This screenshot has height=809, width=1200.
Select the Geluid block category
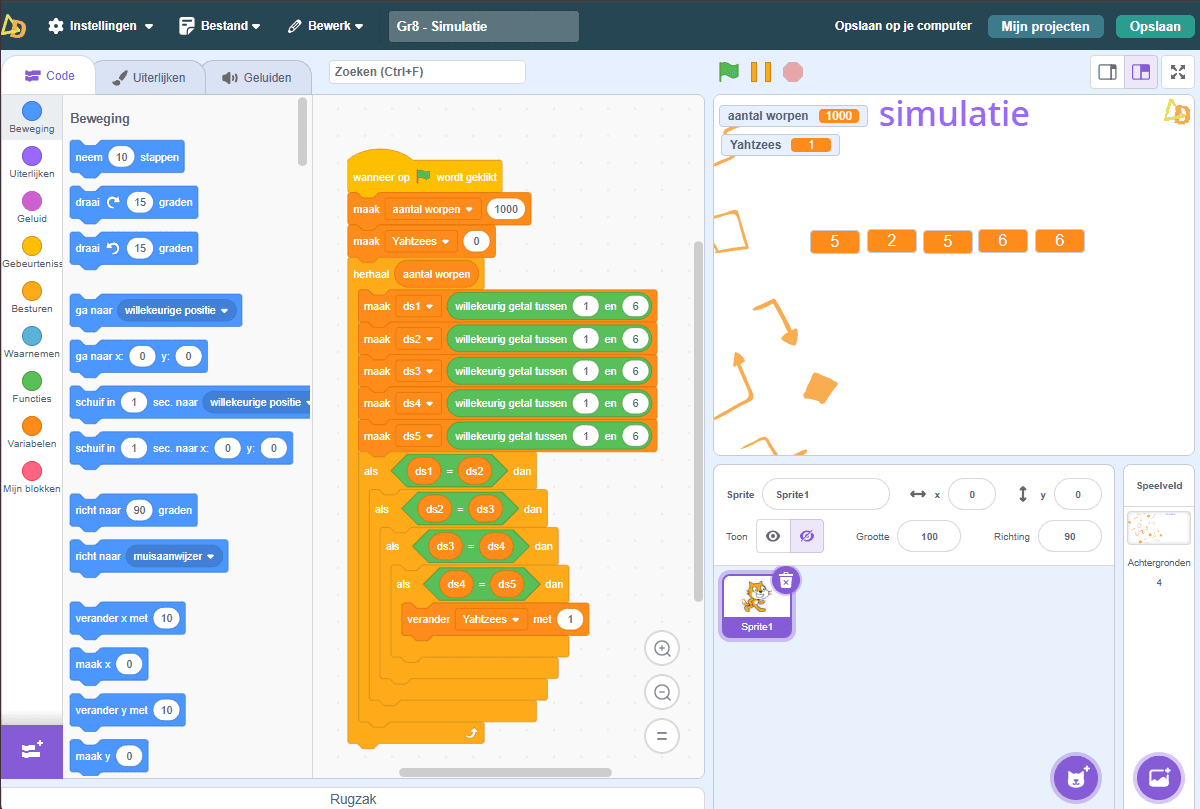coord(32,207)
